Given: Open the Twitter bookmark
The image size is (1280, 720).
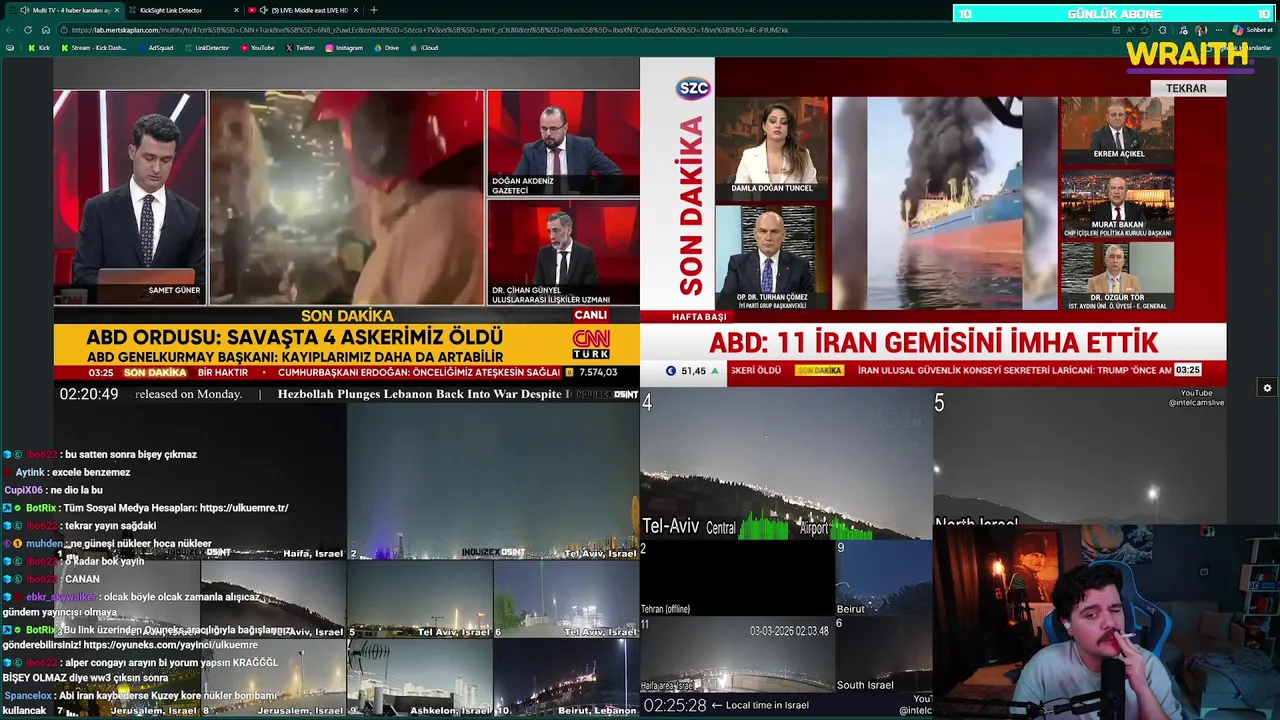Looking at the screenshot, I should coord(300,48).
